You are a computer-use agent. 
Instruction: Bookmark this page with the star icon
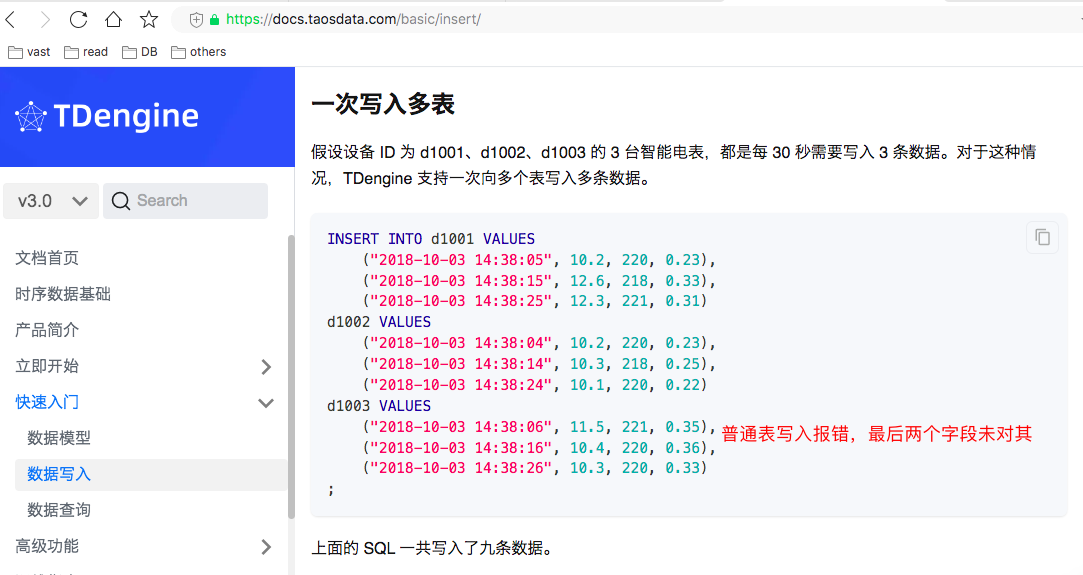coord(148,19)
